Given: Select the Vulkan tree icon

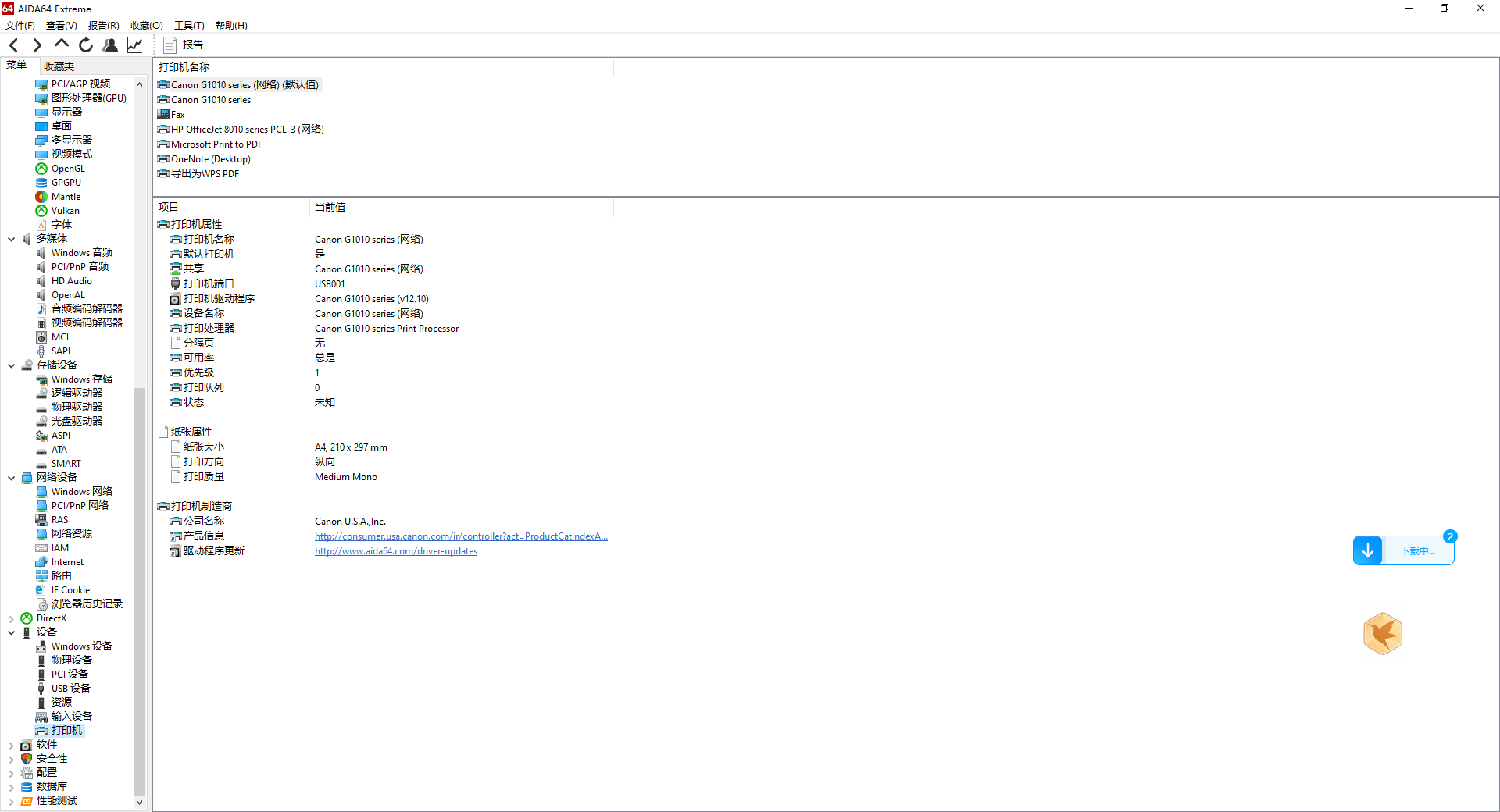Looking at the screenshot, I should (x=41, y=211).
